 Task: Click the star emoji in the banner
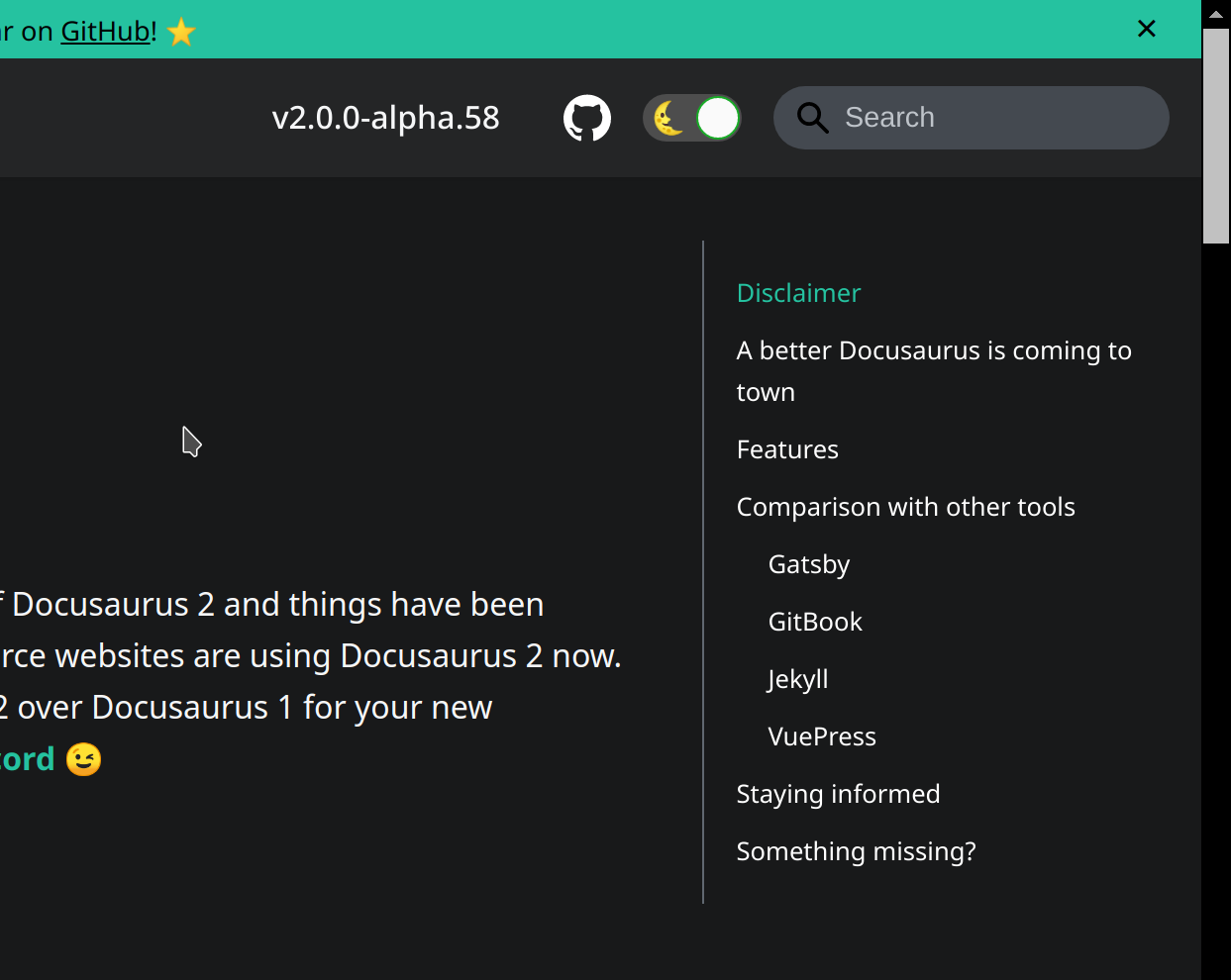pos(180,31)
